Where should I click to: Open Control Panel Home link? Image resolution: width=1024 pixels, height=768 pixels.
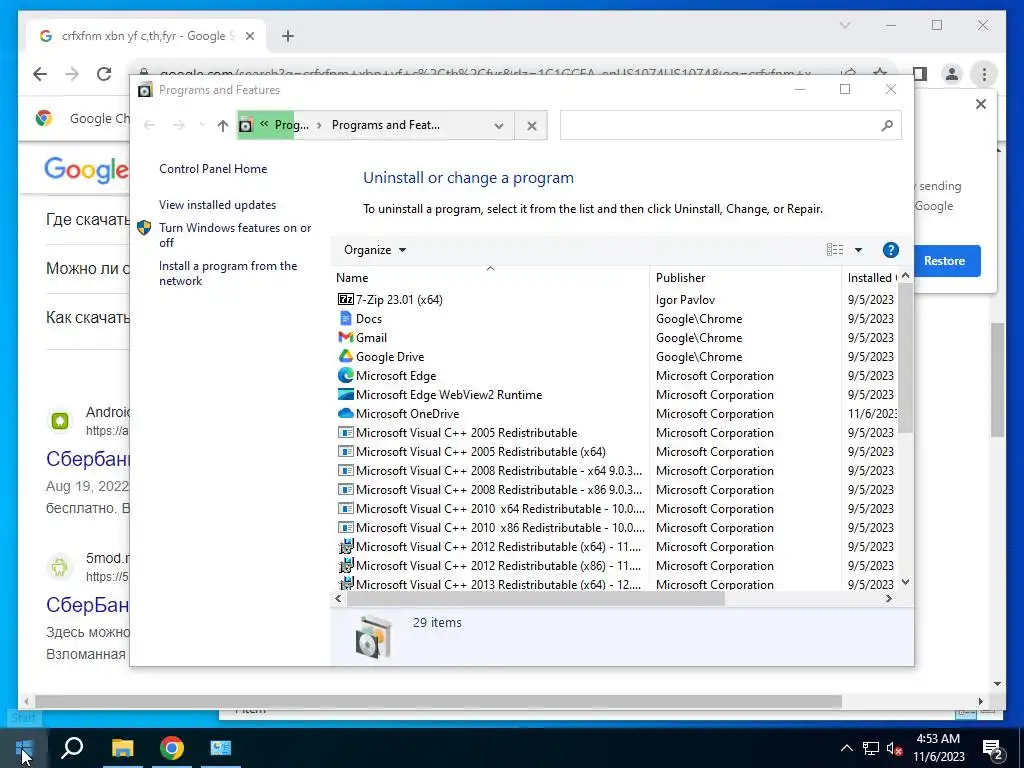[213, 168]
